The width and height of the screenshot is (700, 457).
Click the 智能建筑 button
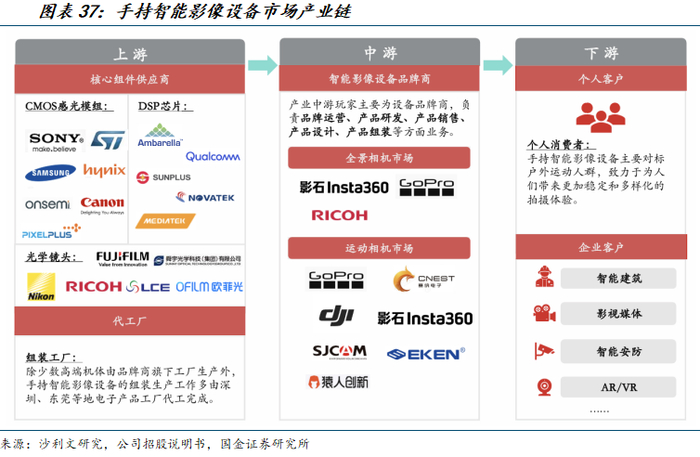[x=619, y=278]
